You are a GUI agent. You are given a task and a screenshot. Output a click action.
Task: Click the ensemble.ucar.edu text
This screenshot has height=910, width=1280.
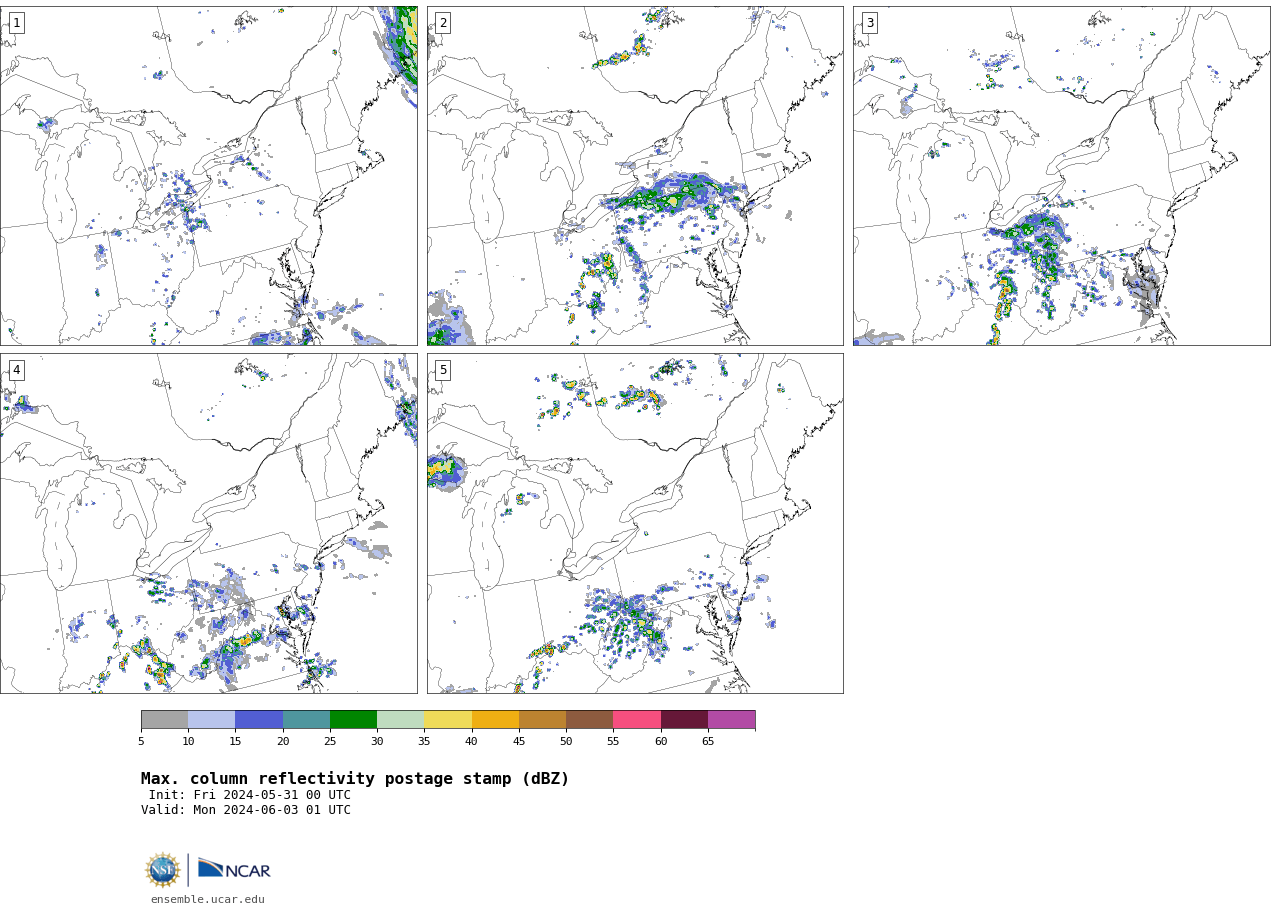coord(208,900)
